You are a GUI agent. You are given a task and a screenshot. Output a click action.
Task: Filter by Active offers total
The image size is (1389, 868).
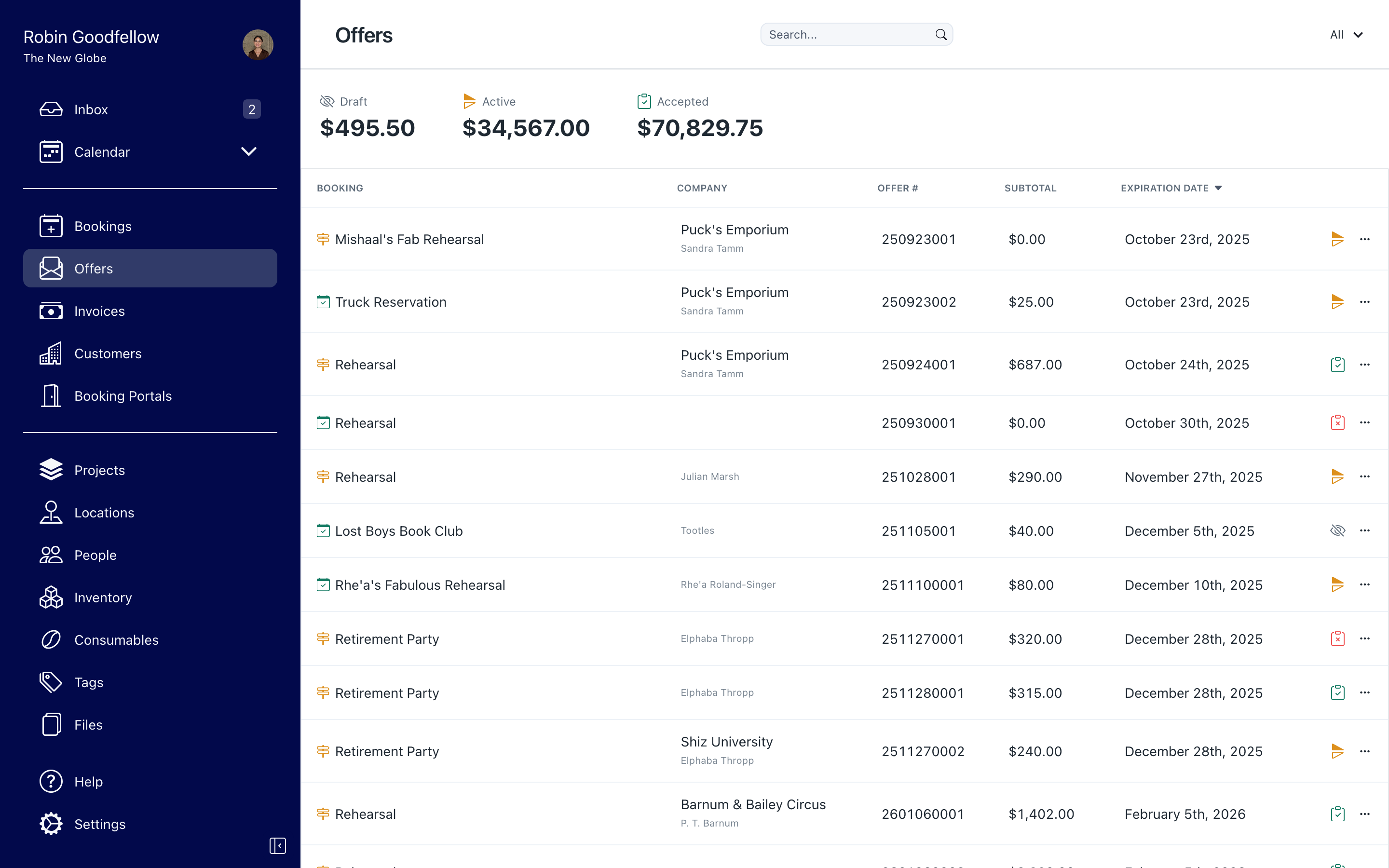pyautogui.click(x=526, y=117)
